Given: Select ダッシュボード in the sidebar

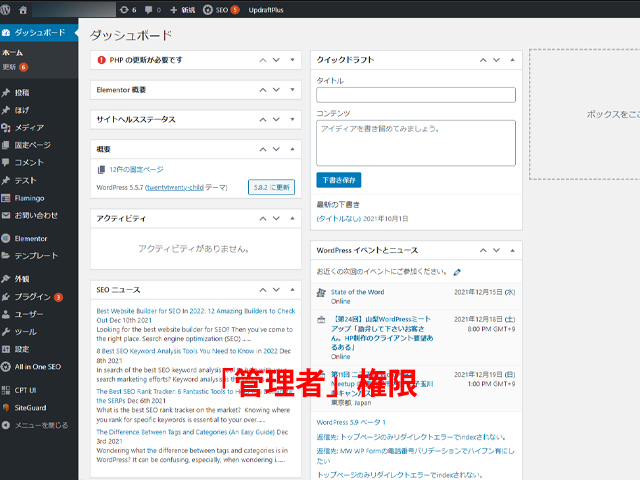Looking at the screenshot, I should point(39,32).
